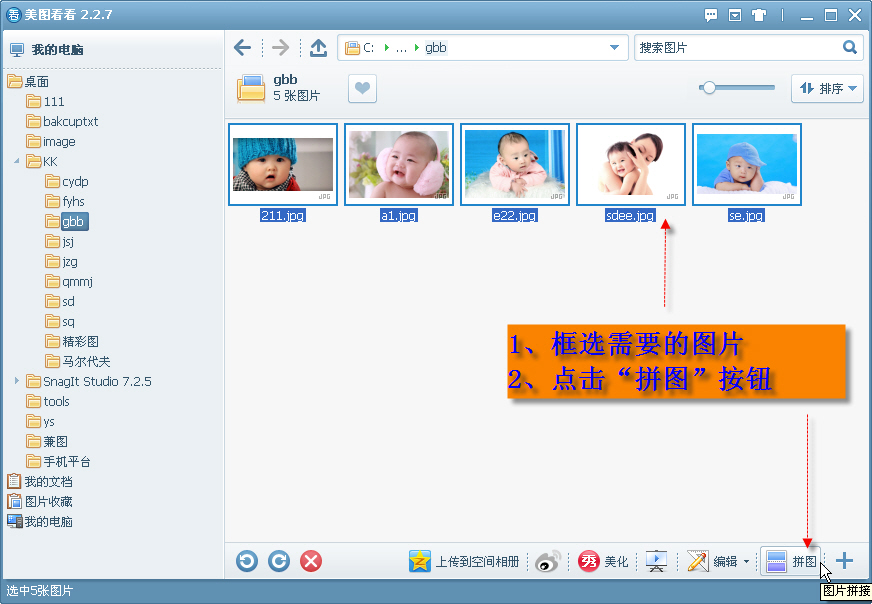
Task: Open 美化 beautify tool
Action: pos(603,561)
